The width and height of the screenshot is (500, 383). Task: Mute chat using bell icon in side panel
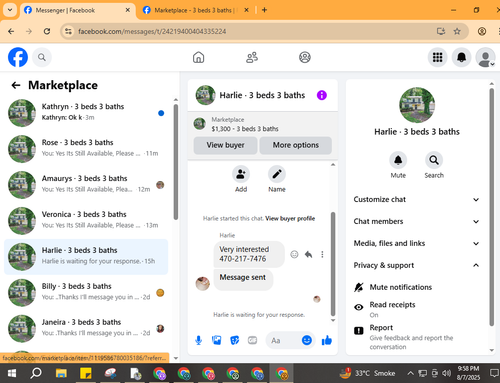tap(398, 160)
